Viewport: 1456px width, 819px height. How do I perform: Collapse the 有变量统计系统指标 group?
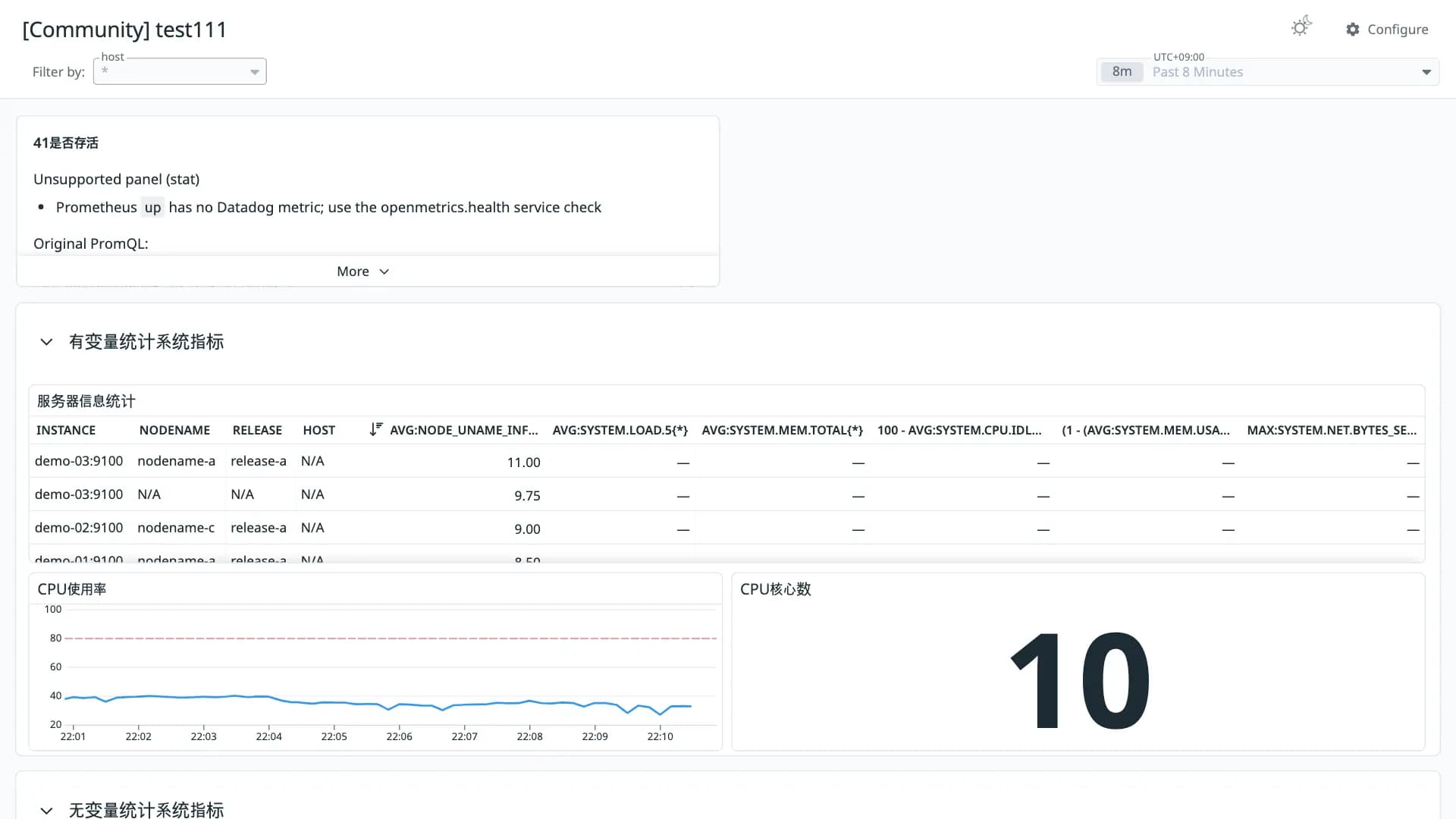pyautogui.click(x=46, y=342)
